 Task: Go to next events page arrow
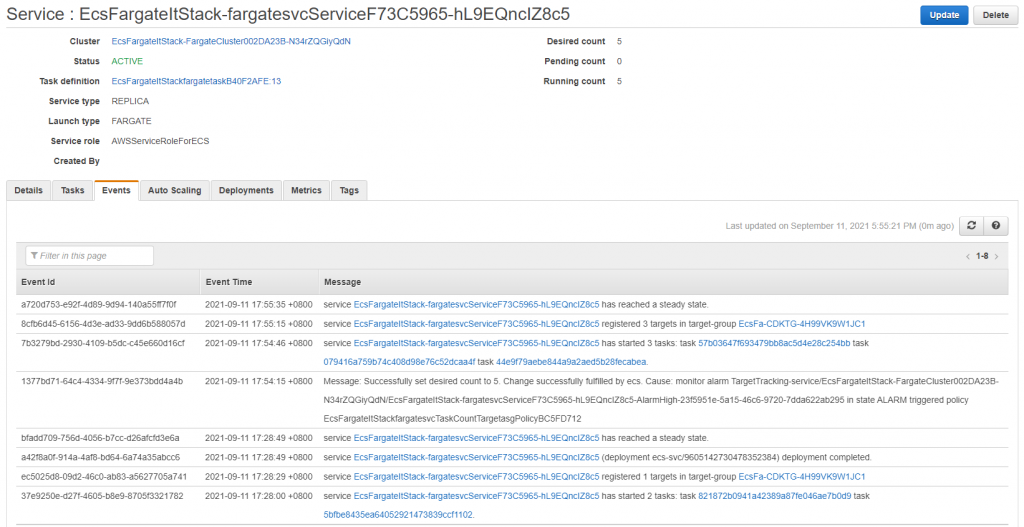[997, 257]
